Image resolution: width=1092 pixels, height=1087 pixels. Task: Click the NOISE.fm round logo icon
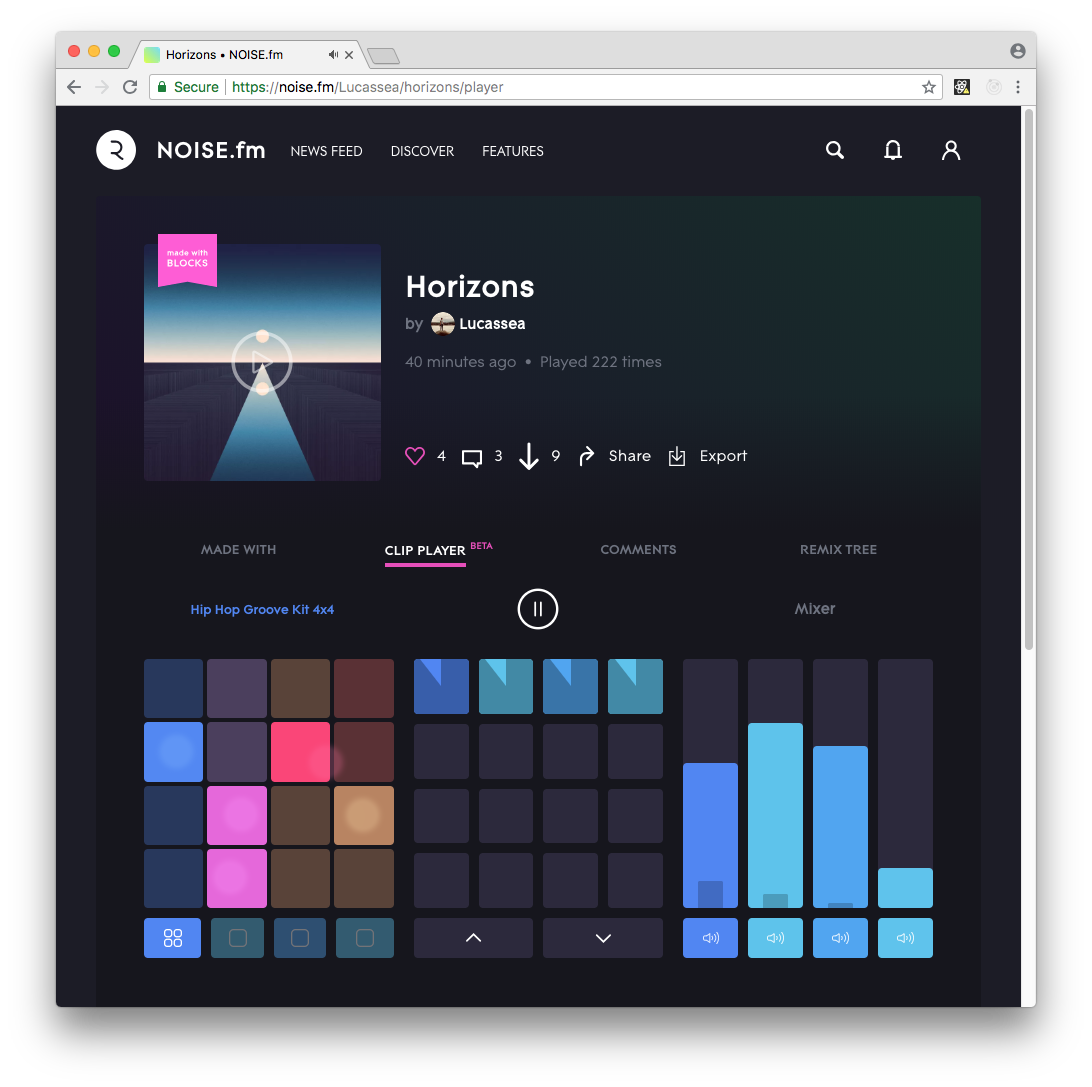(x=116, y=150)
